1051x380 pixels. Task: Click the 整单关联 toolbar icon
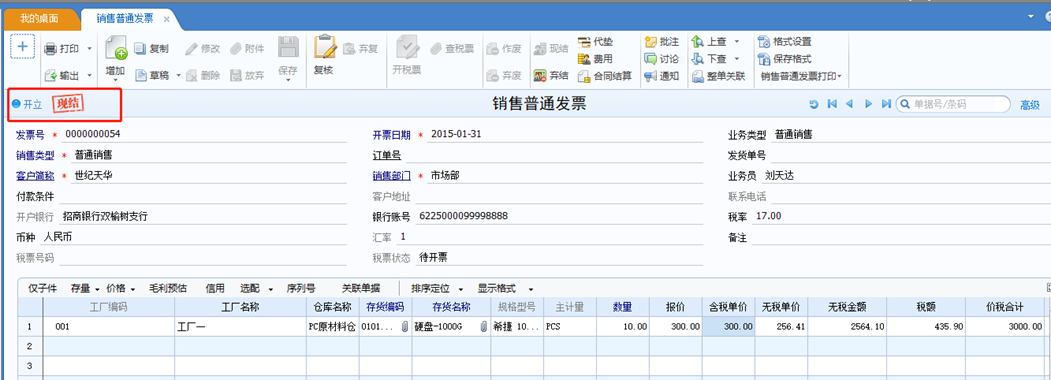pos(697,76)
